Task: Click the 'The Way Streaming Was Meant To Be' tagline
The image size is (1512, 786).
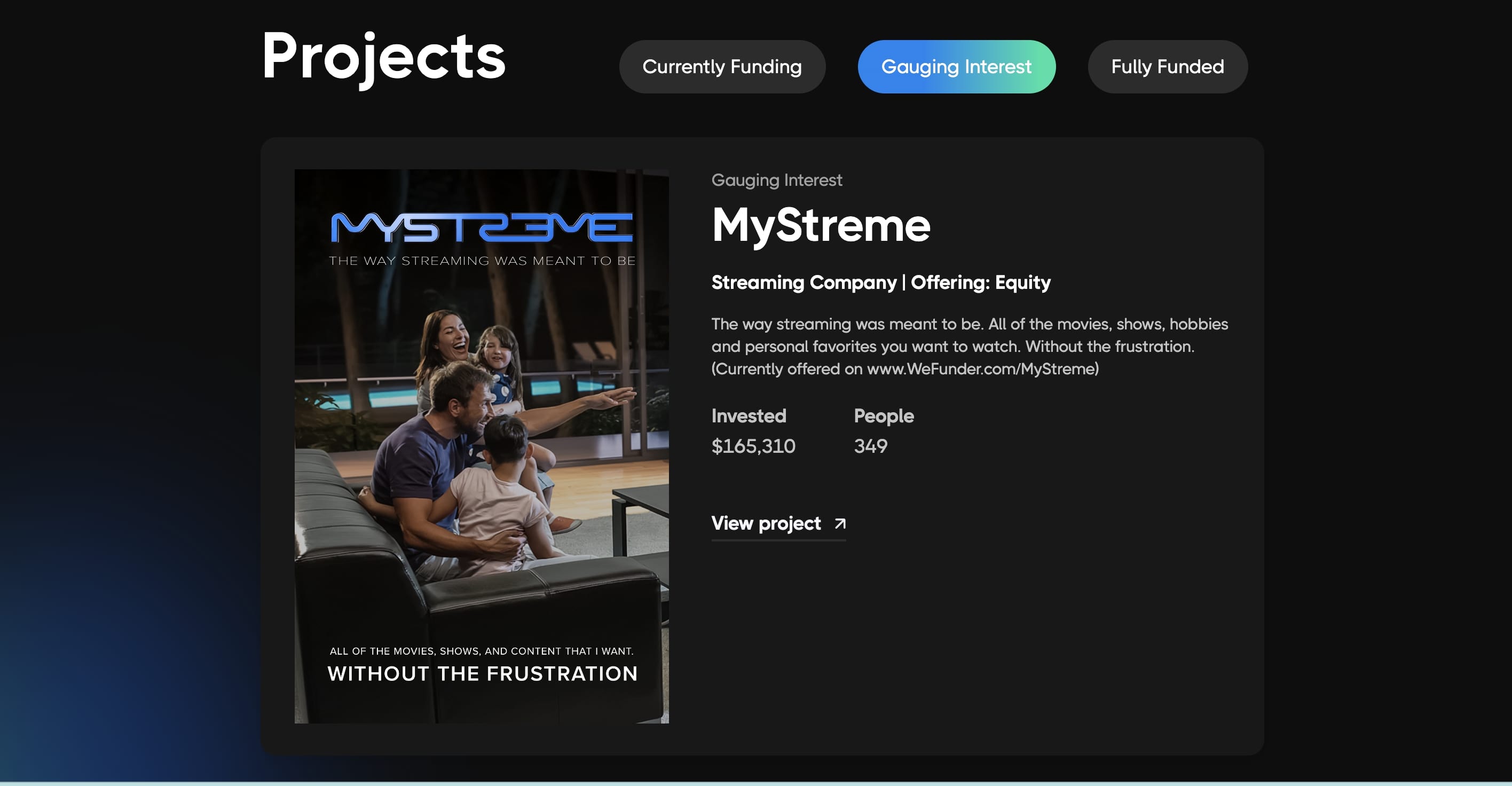Action: coord(482,261)
